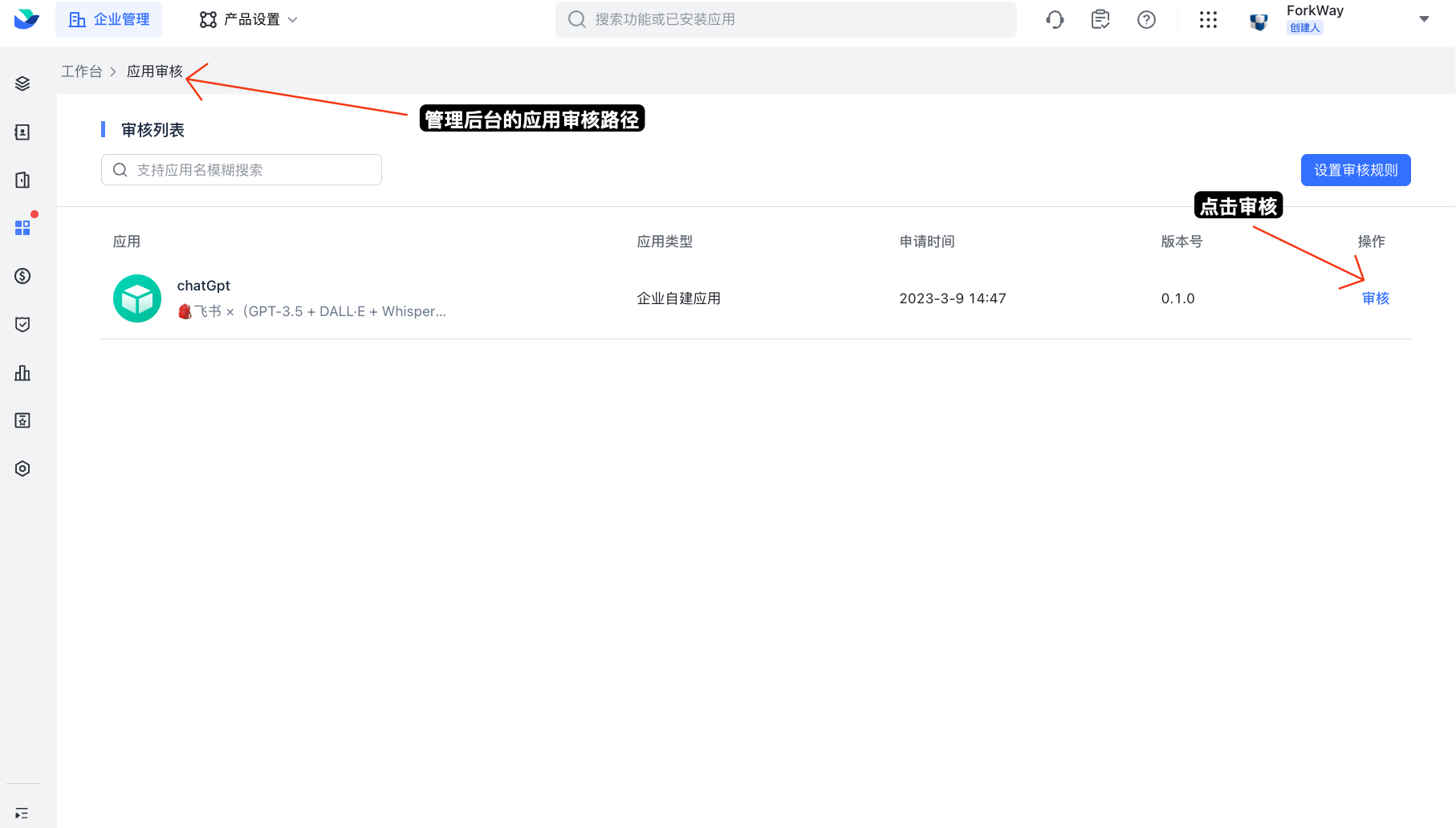Open the contacts book icon in sidebar
Viewport: 1456px width, 828px height.
point(22,132)
